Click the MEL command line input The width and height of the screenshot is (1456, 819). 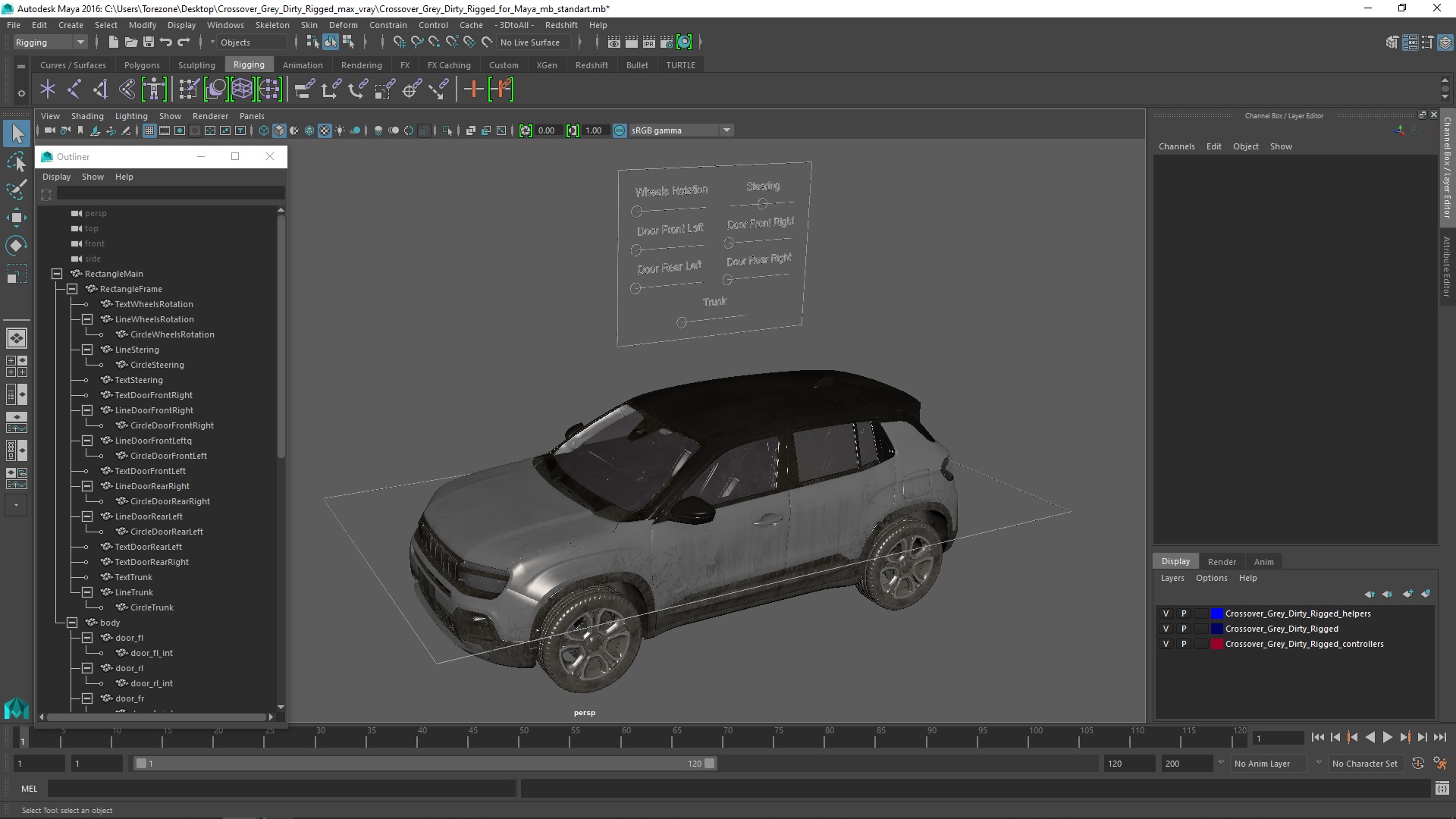pyautogui.click(x=282, y=789)
